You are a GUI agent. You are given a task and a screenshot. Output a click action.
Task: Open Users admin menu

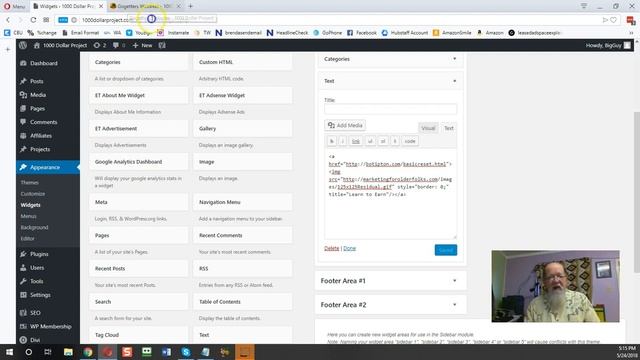[x=37, y=268]
